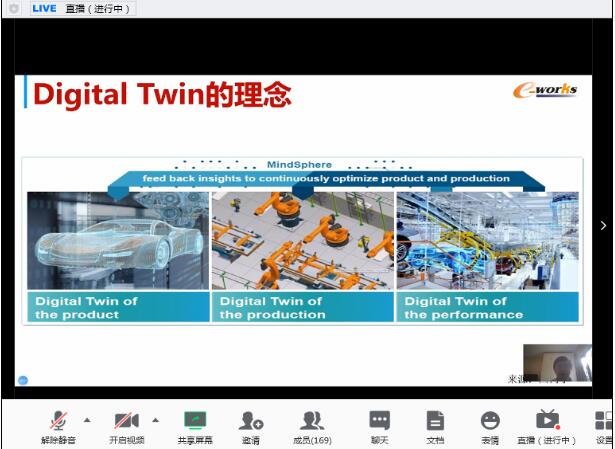Open the Invite (邀请) participants icon

pyautogui.click(x=250, y=422)
